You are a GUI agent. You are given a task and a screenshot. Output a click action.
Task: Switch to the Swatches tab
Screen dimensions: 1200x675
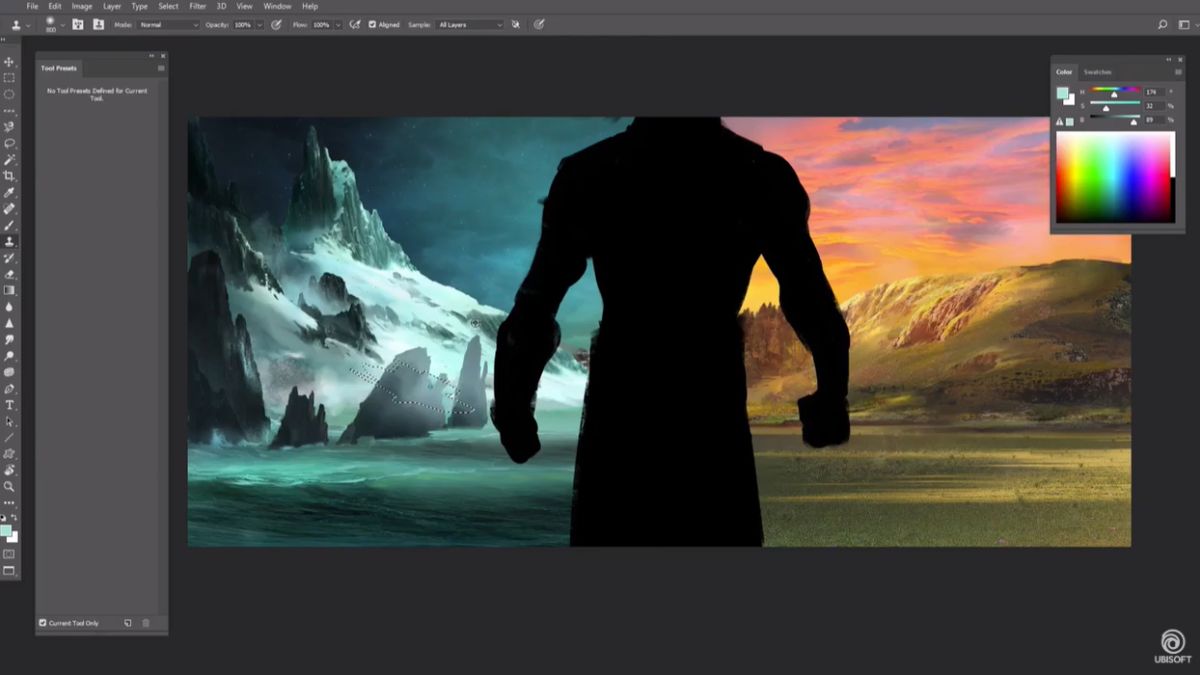pos(1098,72)
